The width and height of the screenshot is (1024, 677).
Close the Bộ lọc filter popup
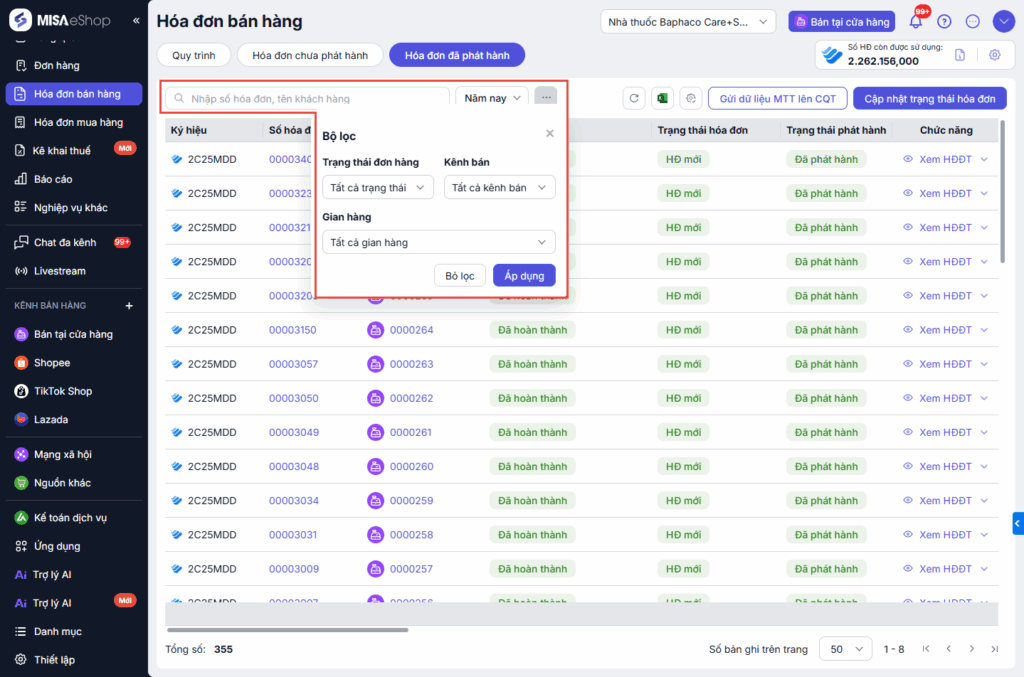549,134
